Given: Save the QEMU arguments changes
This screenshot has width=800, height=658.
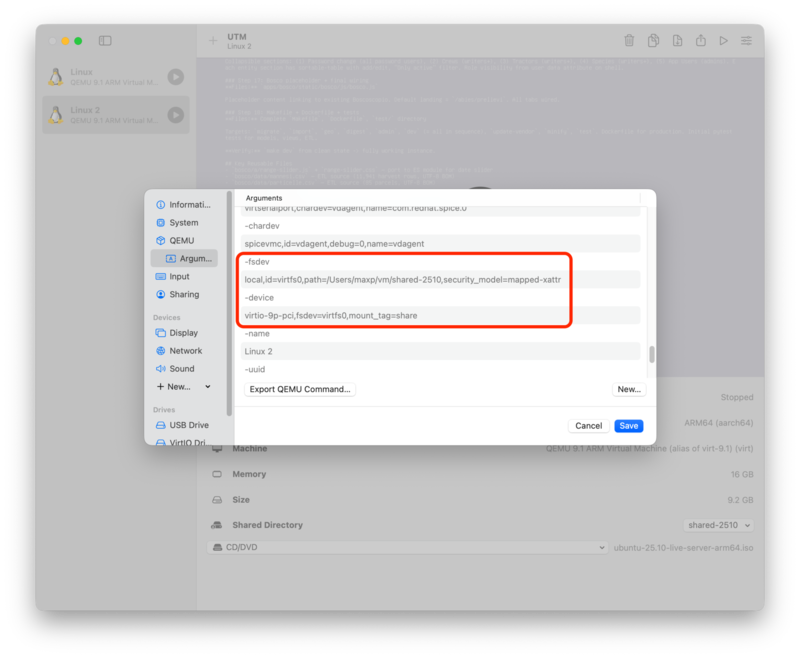Looking at the screenshot, I should tap(628, 425).
